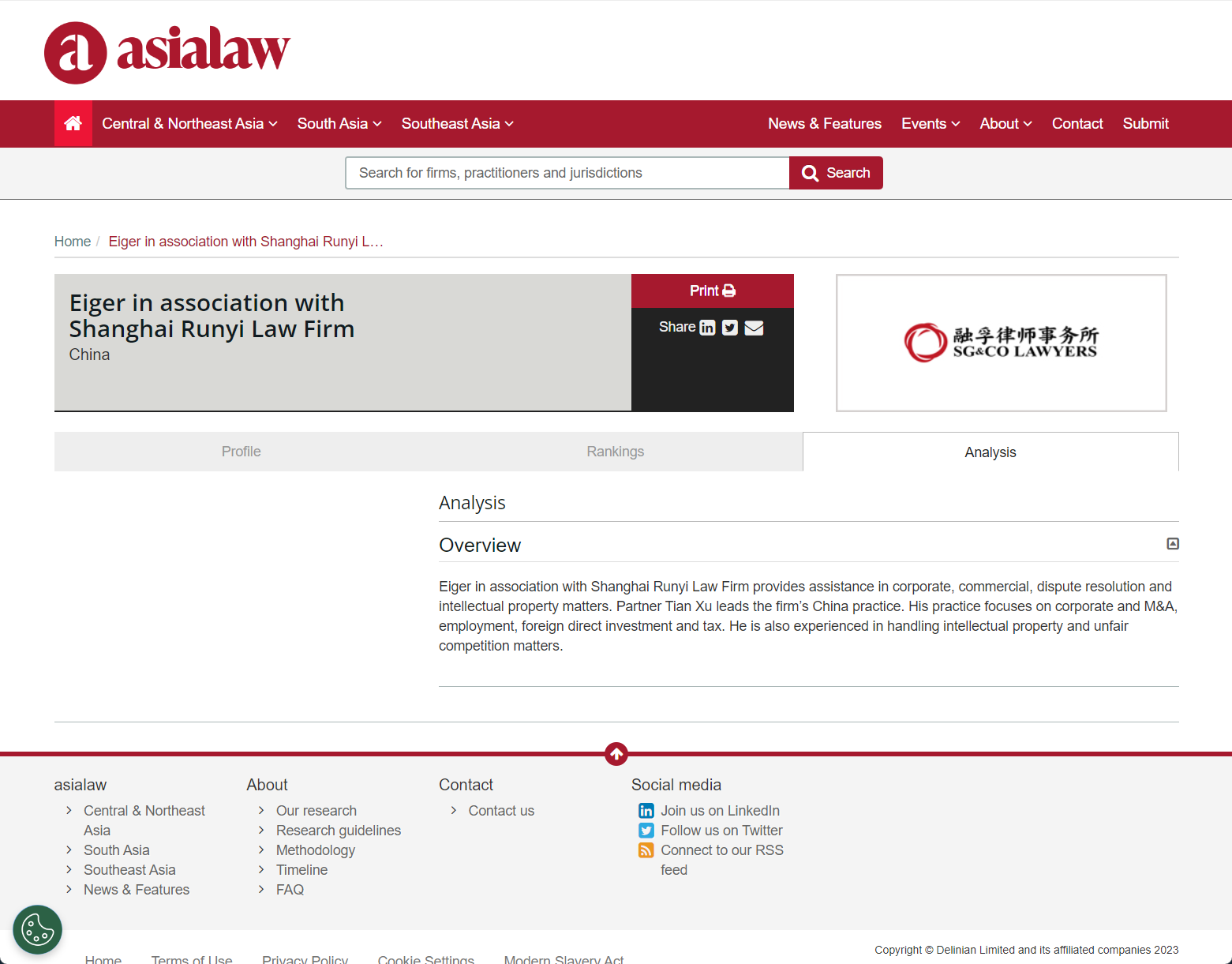Click Connect to our RSS feed link
1232x964 pixels.
pos(722,860)
